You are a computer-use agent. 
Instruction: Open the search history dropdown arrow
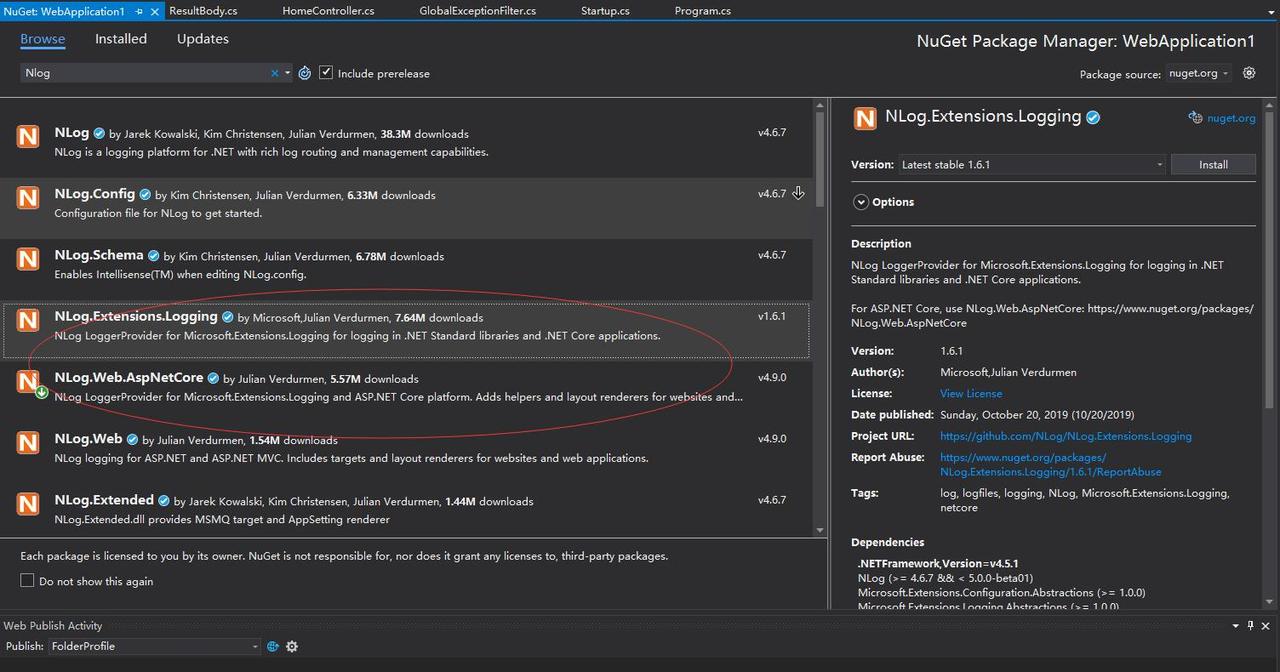(288, 73)
